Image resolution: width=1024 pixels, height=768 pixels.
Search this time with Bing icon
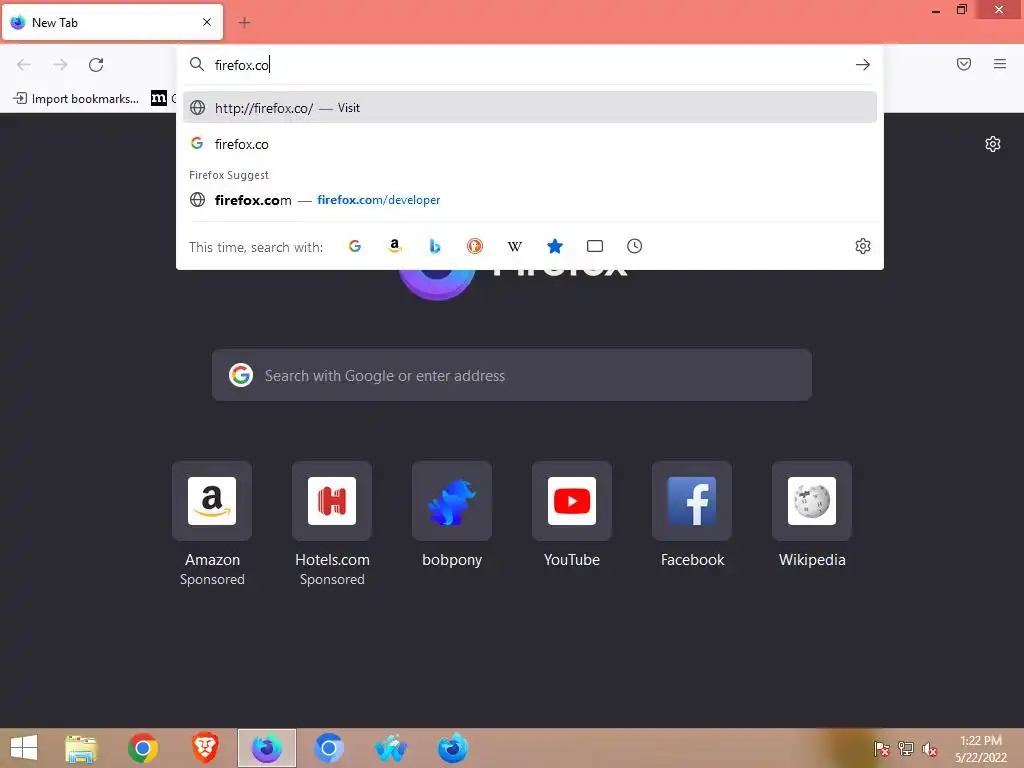[435, 246]
